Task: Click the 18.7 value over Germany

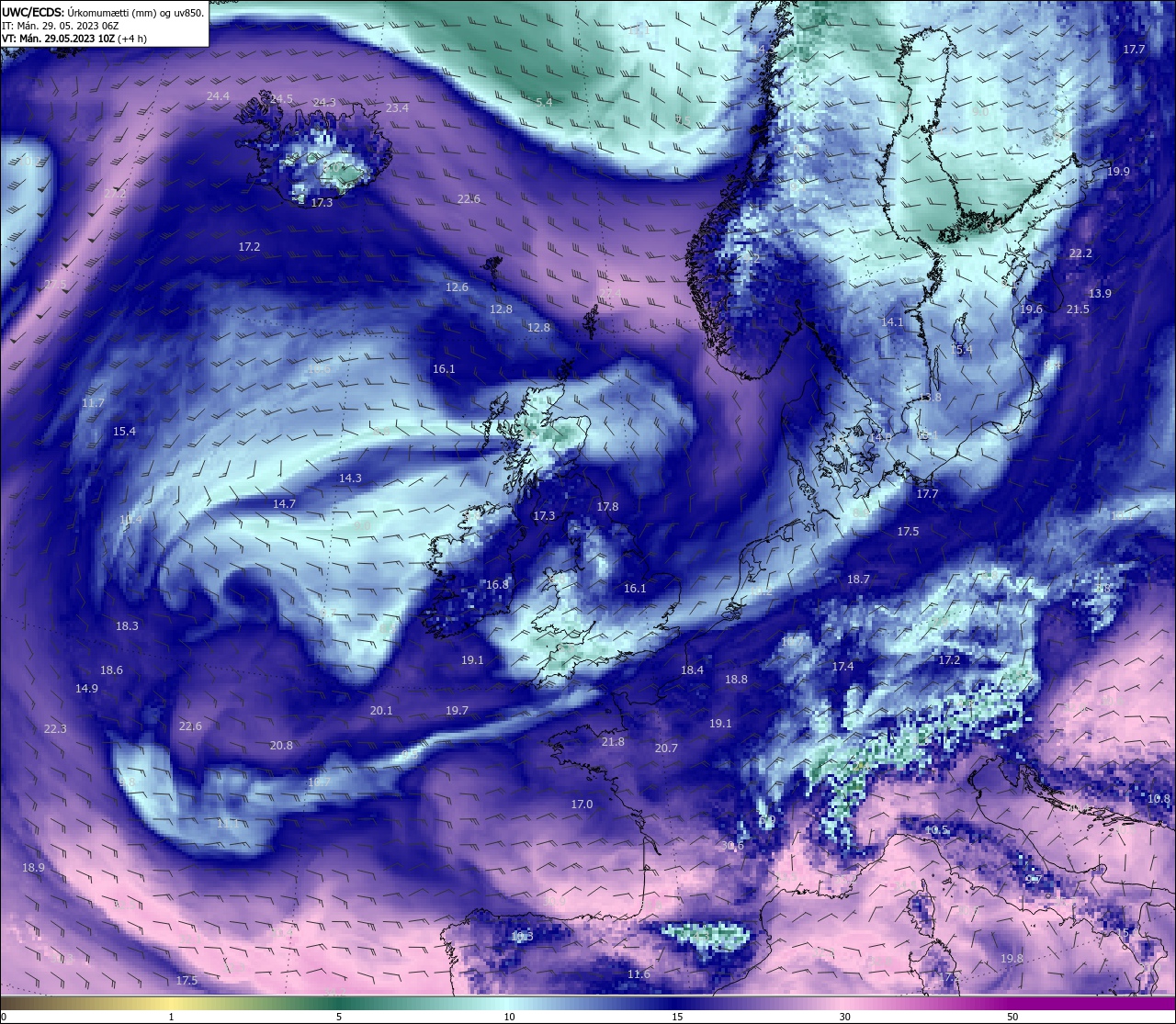Action: 858,580
